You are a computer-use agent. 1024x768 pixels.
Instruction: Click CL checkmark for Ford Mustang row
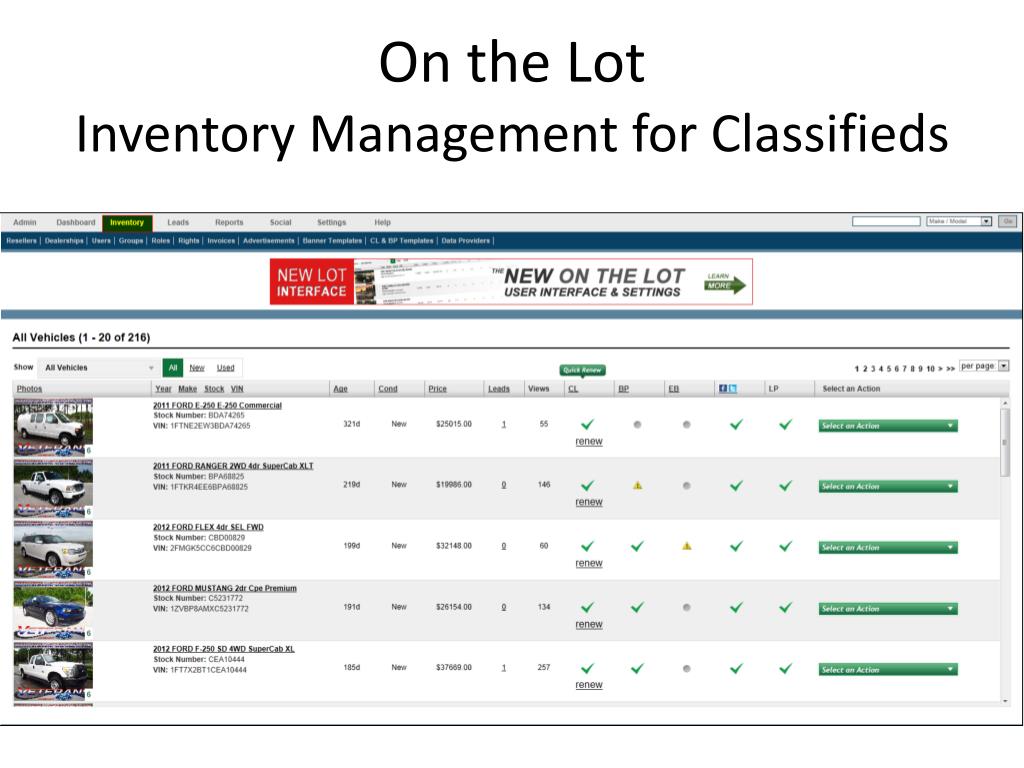tap(587, 607)
